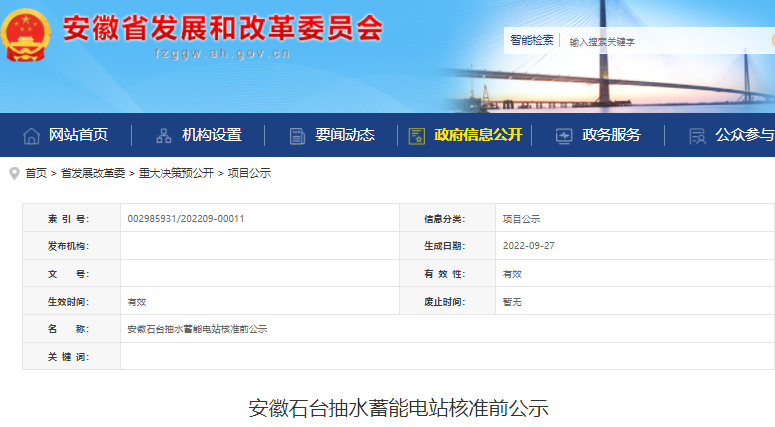Click the document icon beside 要闻动态
The width and height of the screenshot is (775, 427).
[x=297, y=136]
